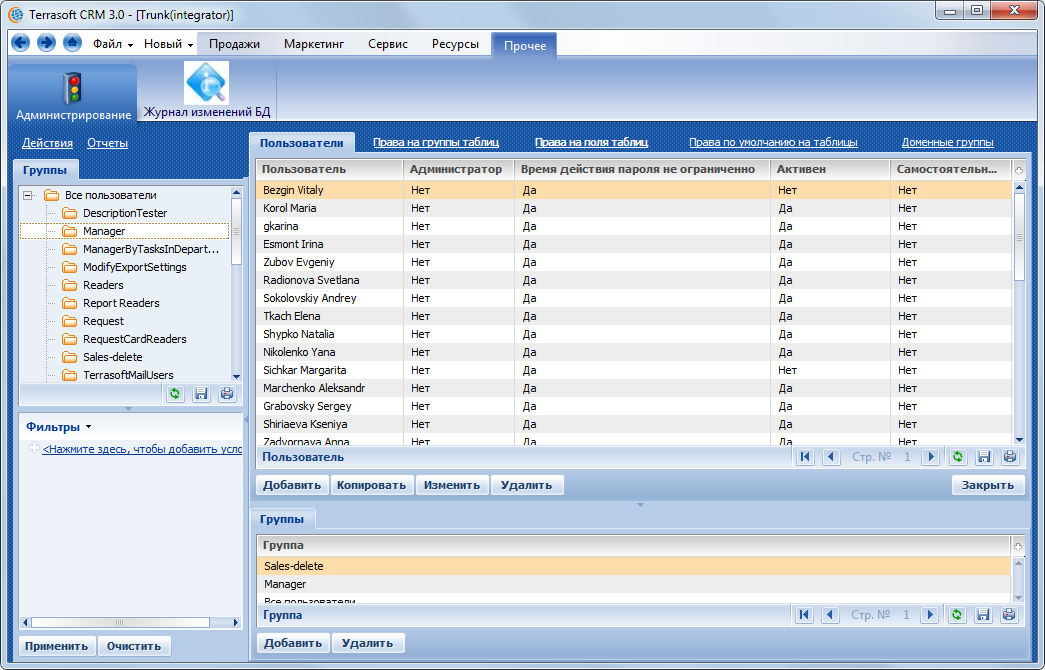This screenshot has width=1045, height=670.
Task: Click the plus icon to add filter condition
Action: [34, 449]
